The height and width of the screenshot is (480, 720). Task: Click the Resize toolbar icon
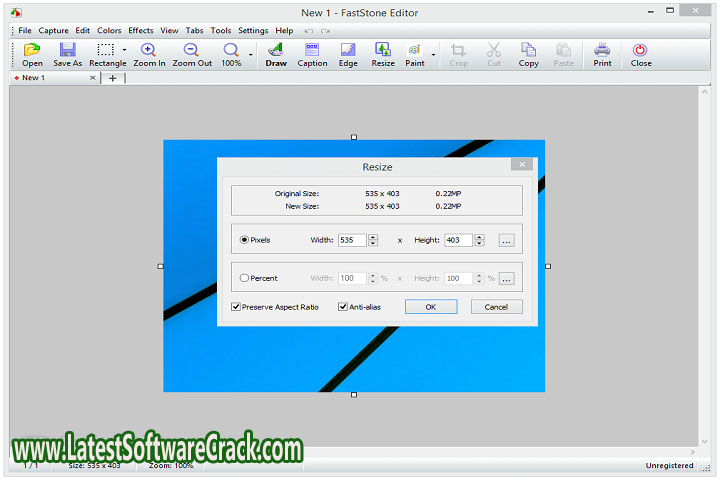click(x=383, y=55)
